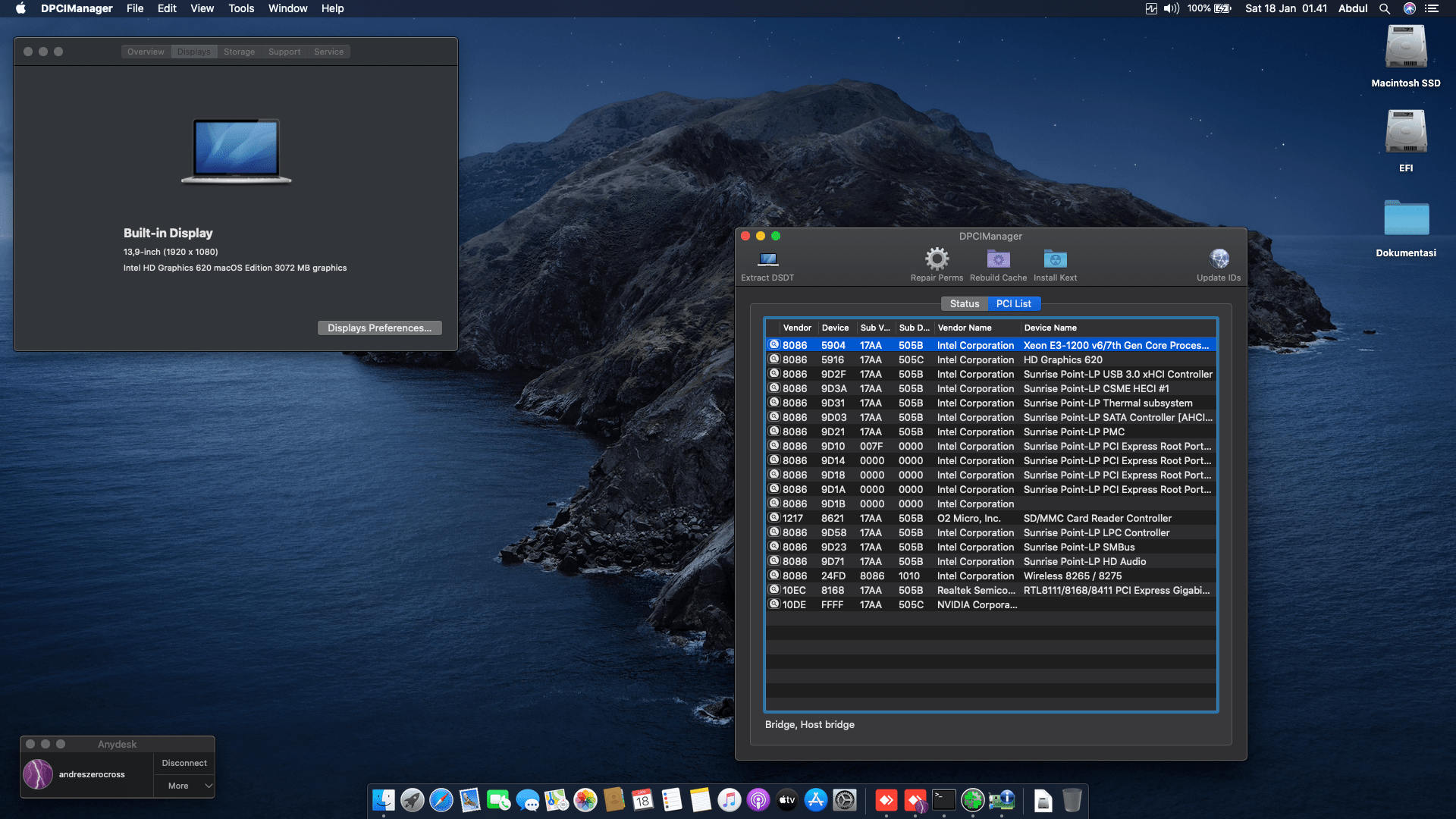Viewport: 1456px width, 819px height.
Task: Click the Abdul user name in menu bar
Action: 1353,8
